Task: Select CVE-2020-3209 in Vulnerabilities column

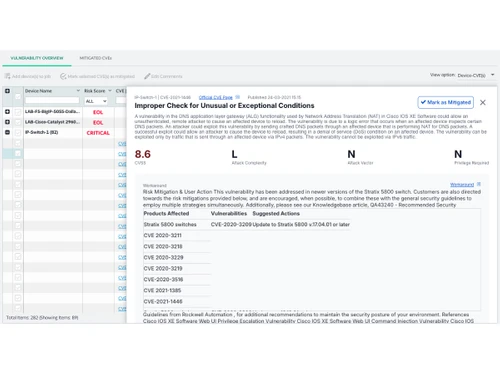Action: (231, 224)
